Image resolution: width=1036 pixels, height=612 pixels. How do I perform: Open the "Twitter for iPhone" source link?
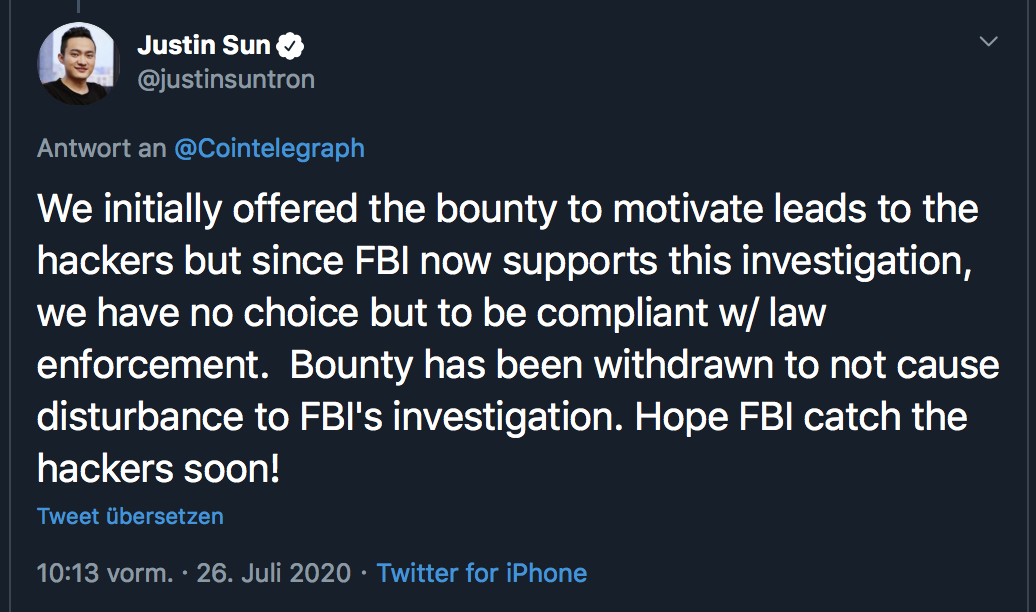point(481,573)
